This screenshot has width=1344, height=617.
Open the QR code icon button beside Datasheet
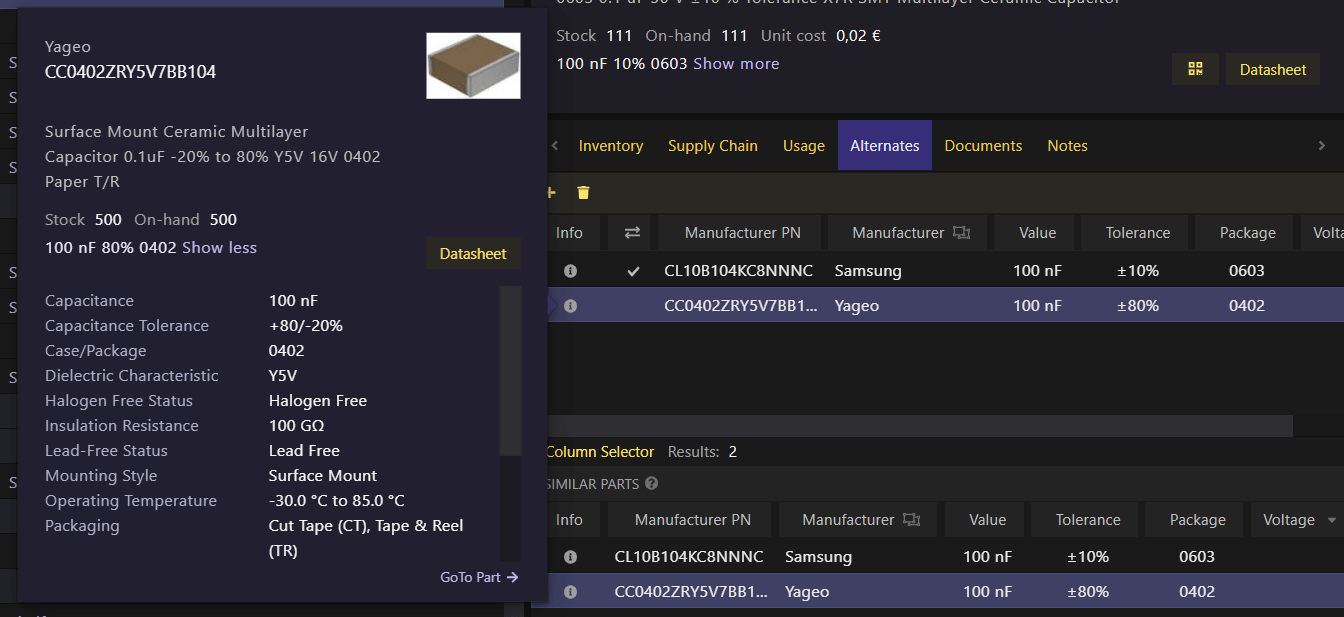[x=1195, y=69]
